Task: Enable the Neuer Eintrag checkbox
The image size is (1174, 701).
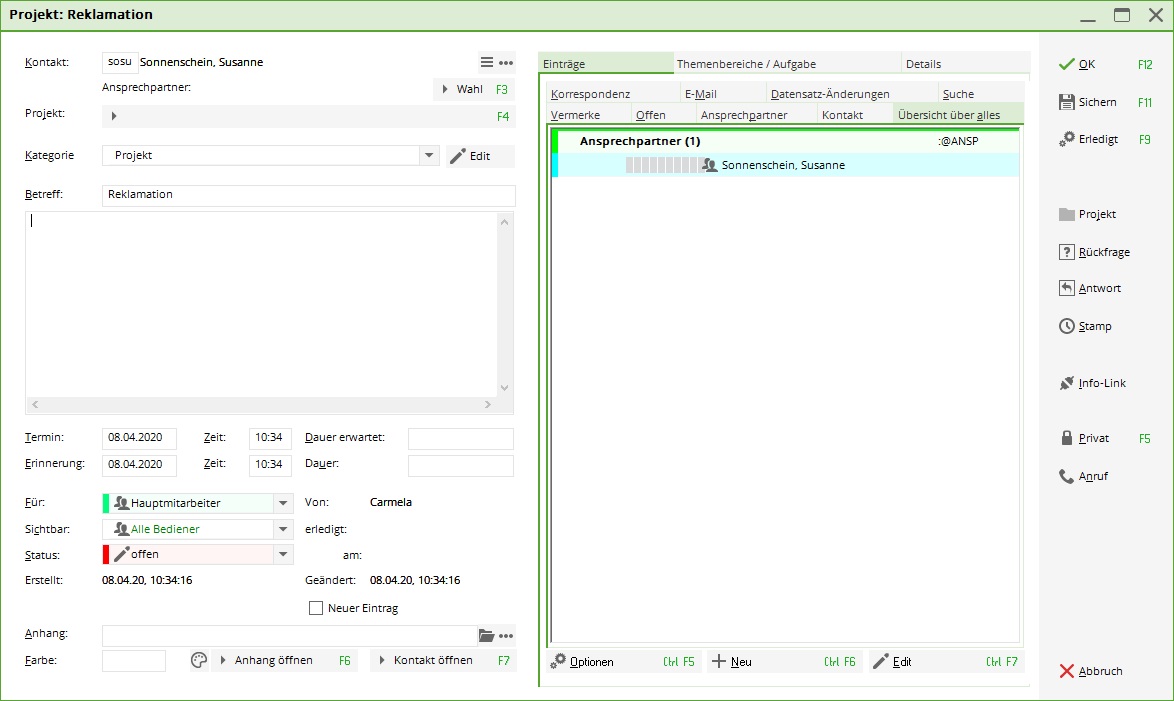Action: coord(316,608)
